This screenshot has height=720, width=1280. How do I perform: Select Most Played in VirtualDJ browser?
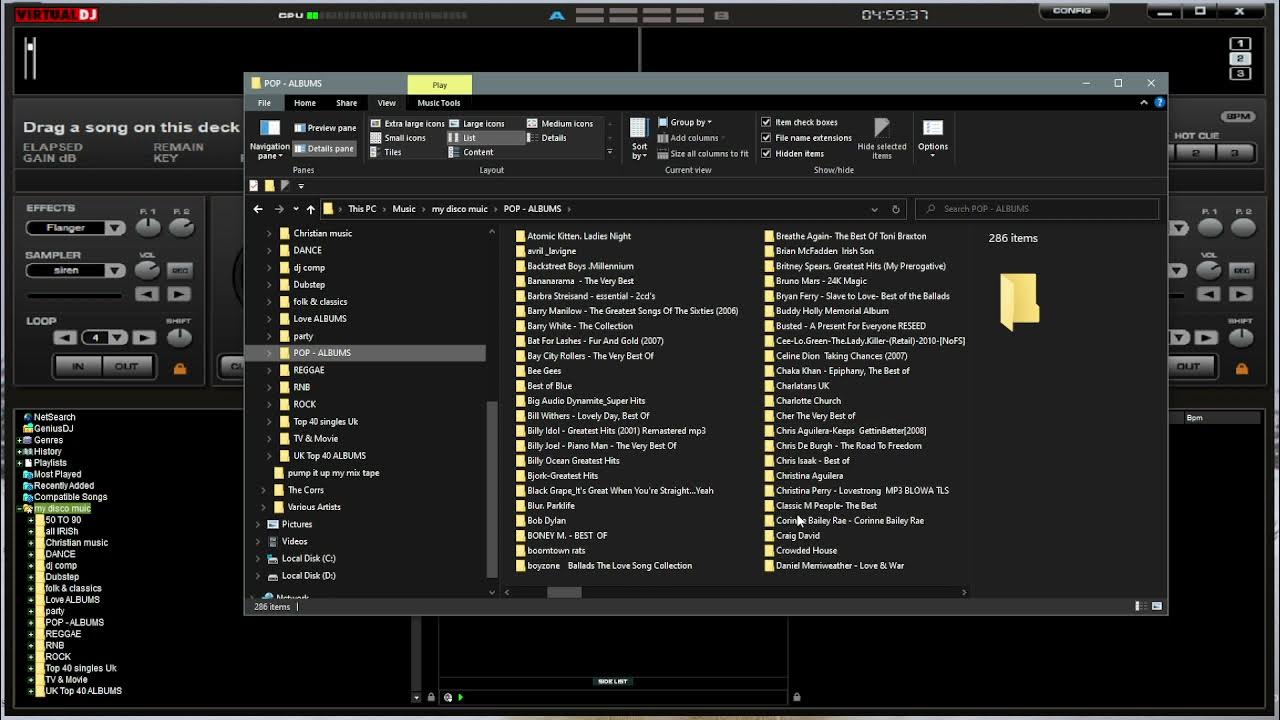(52, 474)
